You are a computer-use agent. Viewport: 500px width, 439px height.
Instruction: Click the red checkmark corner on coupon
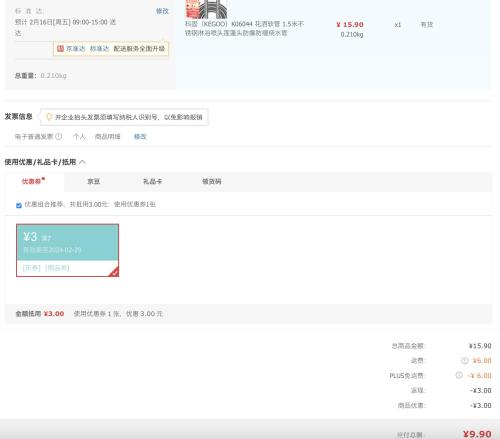click(114, 272)
